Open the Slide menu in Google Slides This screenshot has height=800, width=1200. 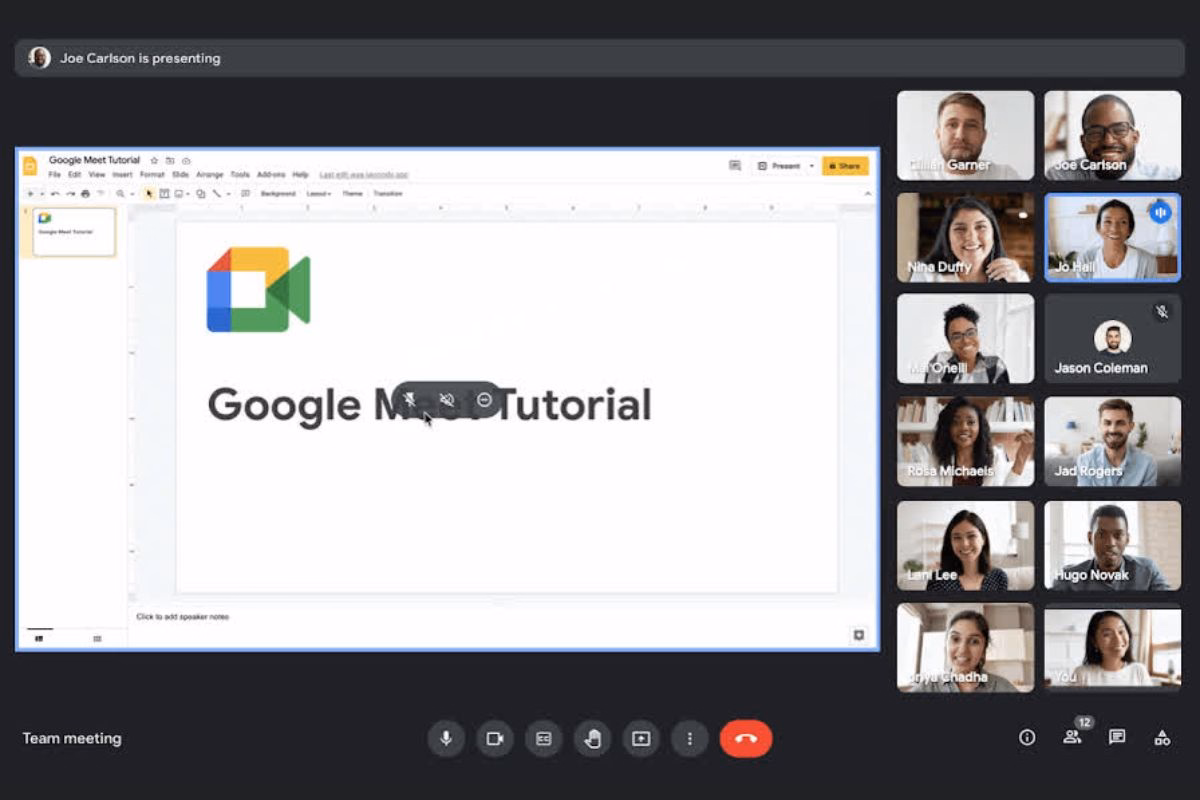coord(181,174)
